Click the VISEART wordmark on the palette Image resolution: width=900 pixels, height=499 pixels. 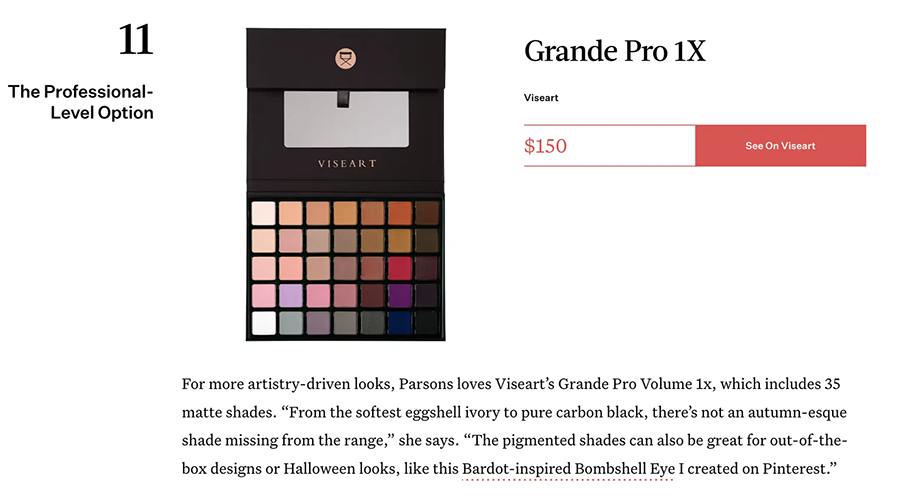point(346,163)
